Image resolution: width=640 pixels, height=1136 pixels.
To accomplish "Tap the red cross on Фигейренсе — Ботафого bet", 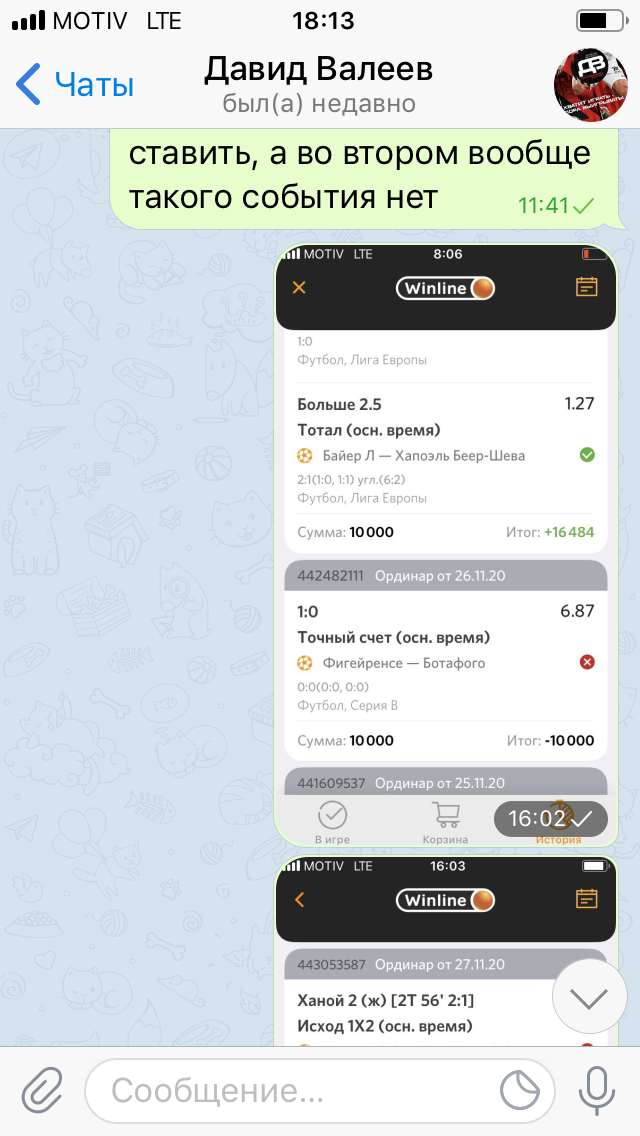I will tap(587, 662).
